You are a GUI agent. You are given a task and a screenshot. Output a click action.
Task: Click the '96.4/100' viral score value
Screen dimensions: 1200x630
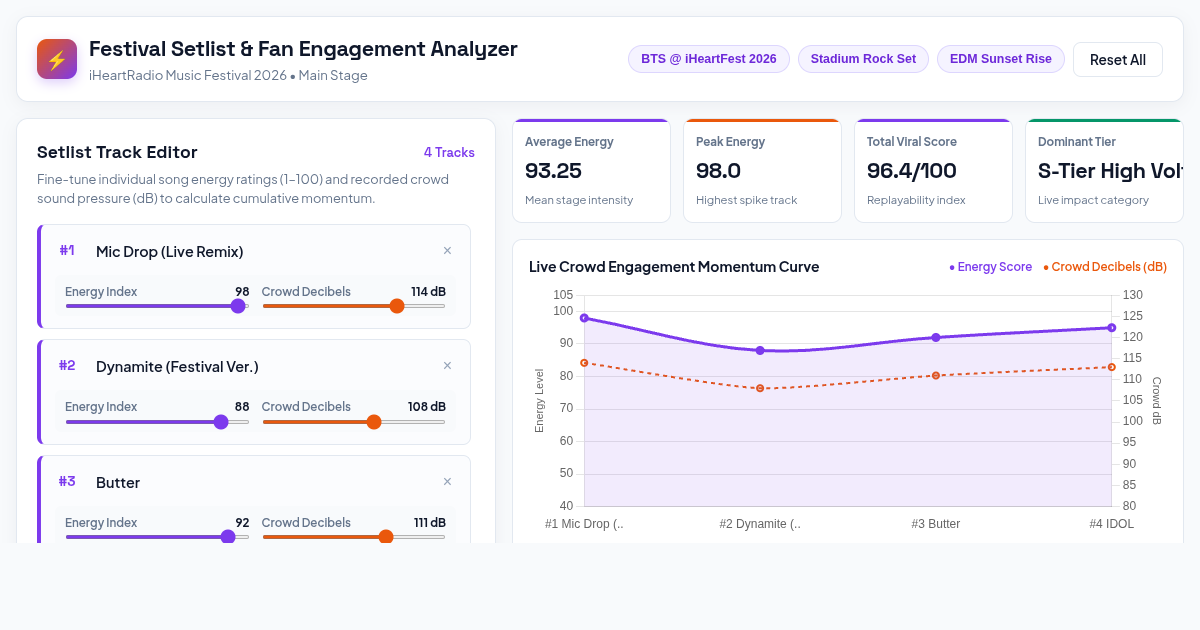(x=912, y=171)
